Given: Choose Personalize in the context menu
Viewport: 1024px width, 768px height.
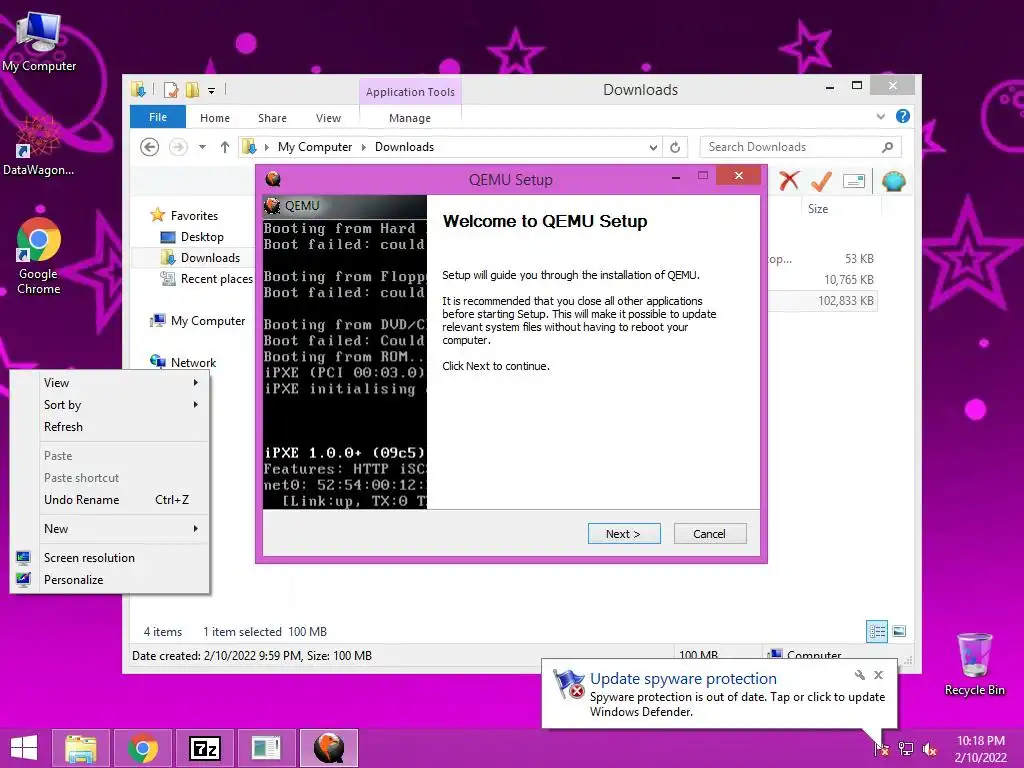Looking at the screenshot, I should pos(124,579).
